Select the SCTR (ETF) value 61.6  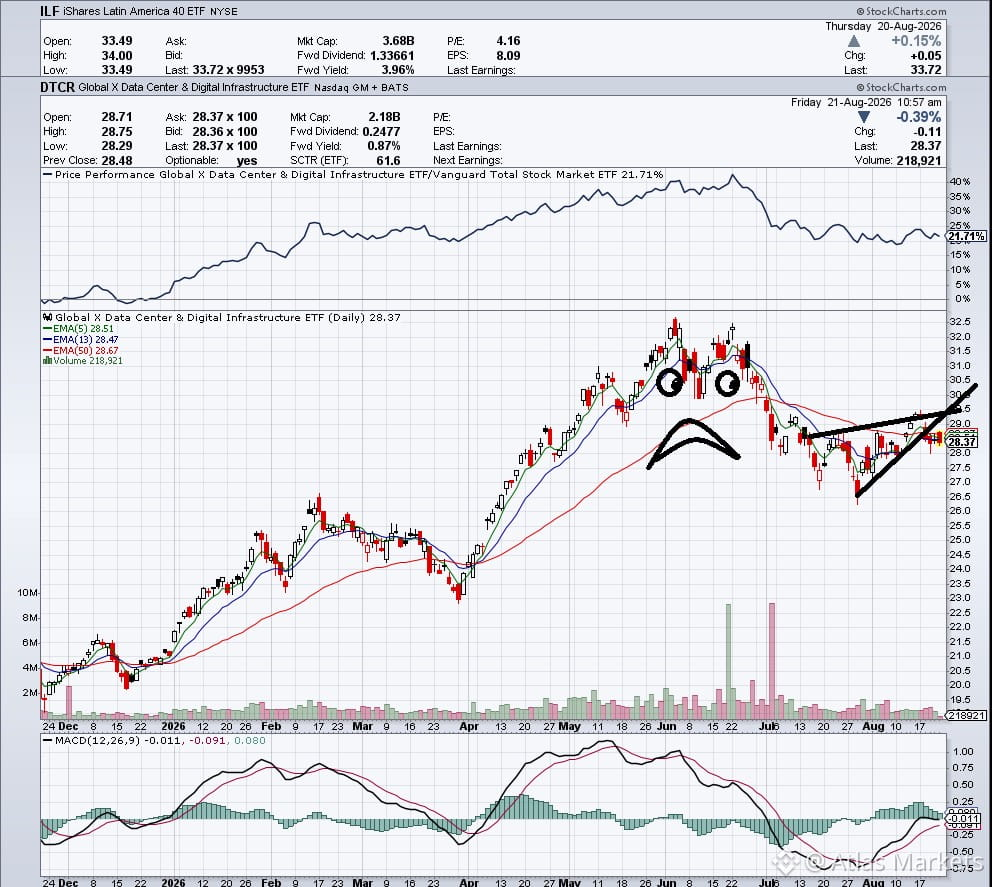(388, 160)
